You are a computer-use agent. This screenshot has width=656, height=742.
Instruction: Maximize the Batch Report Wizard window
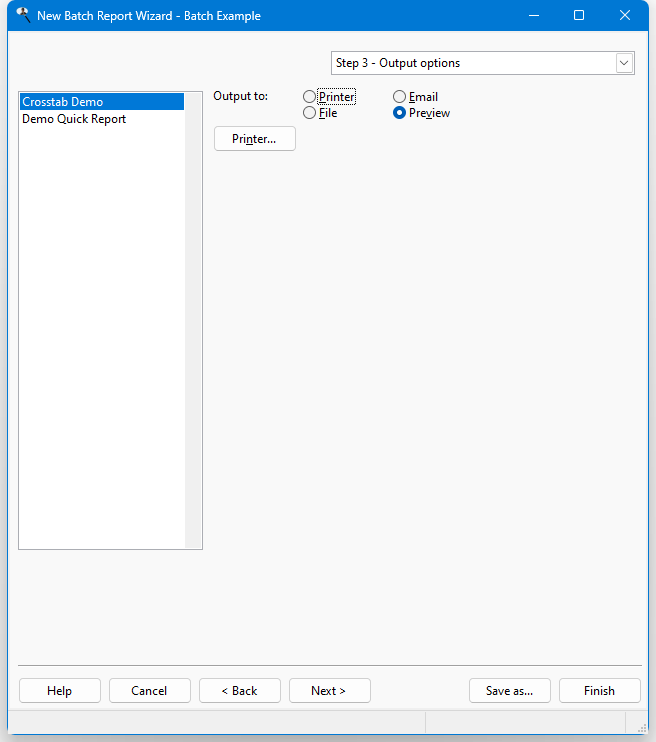pyautogui.click(x=579, y=16)
